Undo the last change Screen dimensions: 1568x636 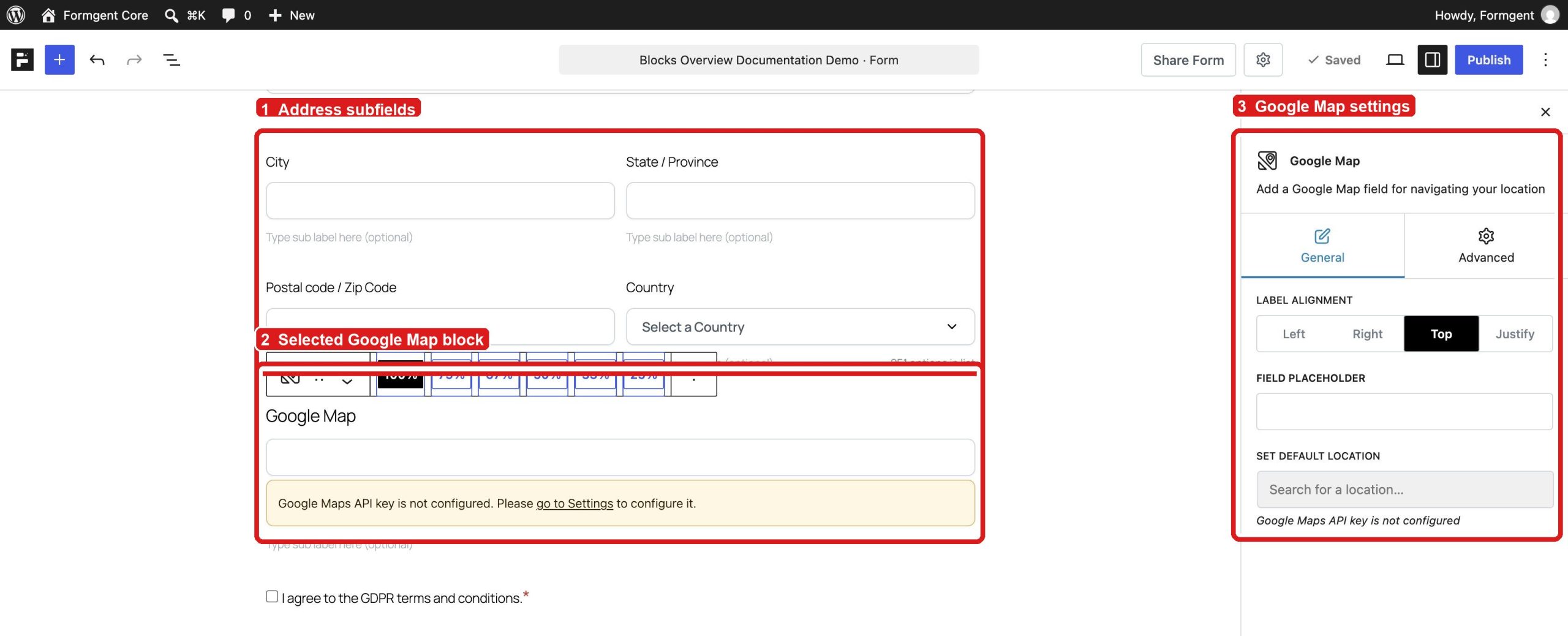pyautogui.click(x=97, y=59)
